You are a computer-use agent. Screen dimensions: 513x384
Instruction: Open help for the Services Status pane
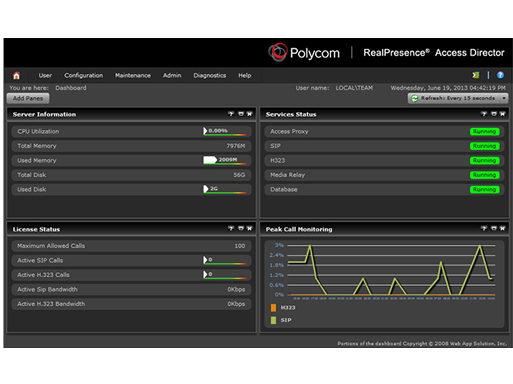(484, 114)
